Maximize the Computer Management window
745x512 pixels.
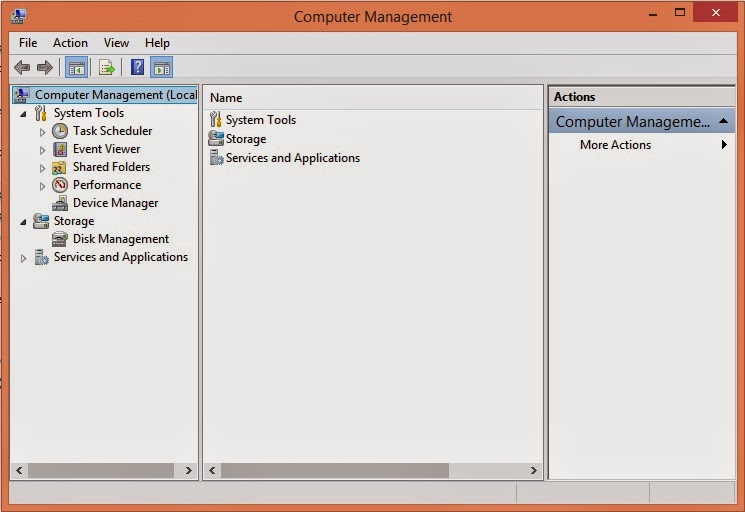click(x=680, y=12)
